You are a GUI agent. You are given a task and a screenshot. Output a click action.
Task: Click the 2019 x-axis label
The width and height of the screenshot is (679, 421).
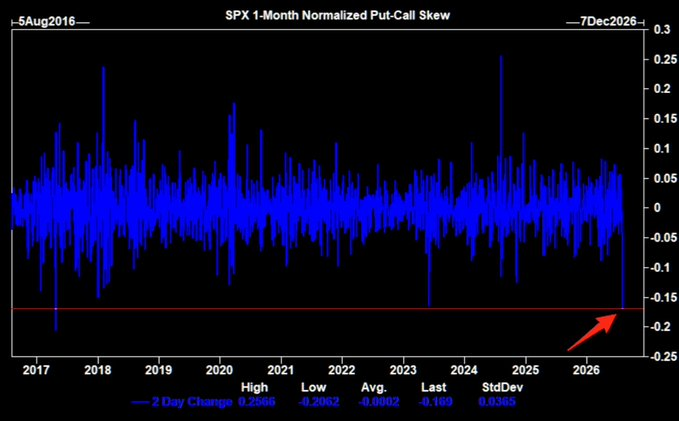pyautogui.click(x=158, y=370)
